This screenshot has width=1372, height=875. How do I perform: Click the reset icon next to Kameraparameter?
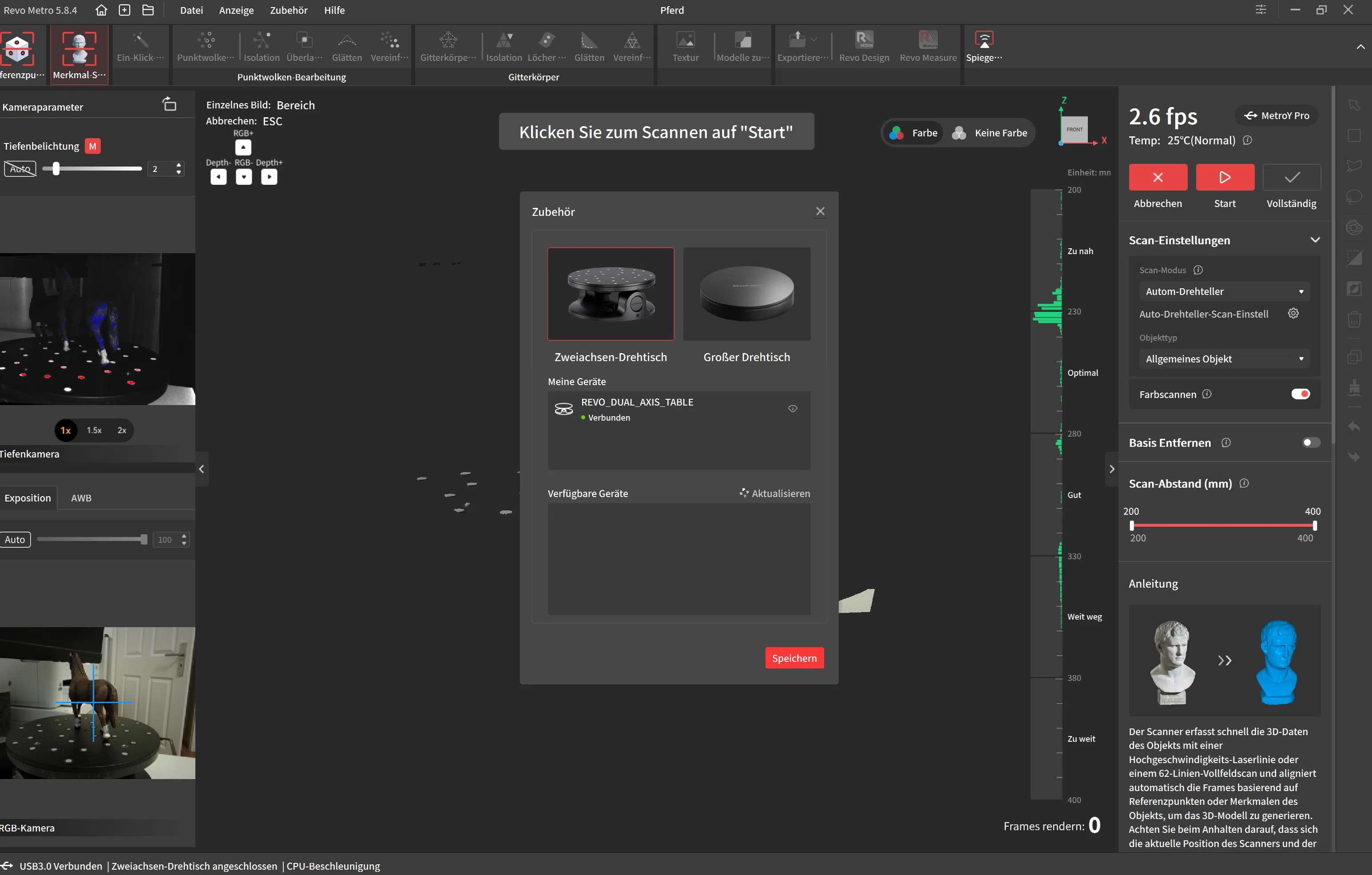pyautogui.click(x=170, y=105)
